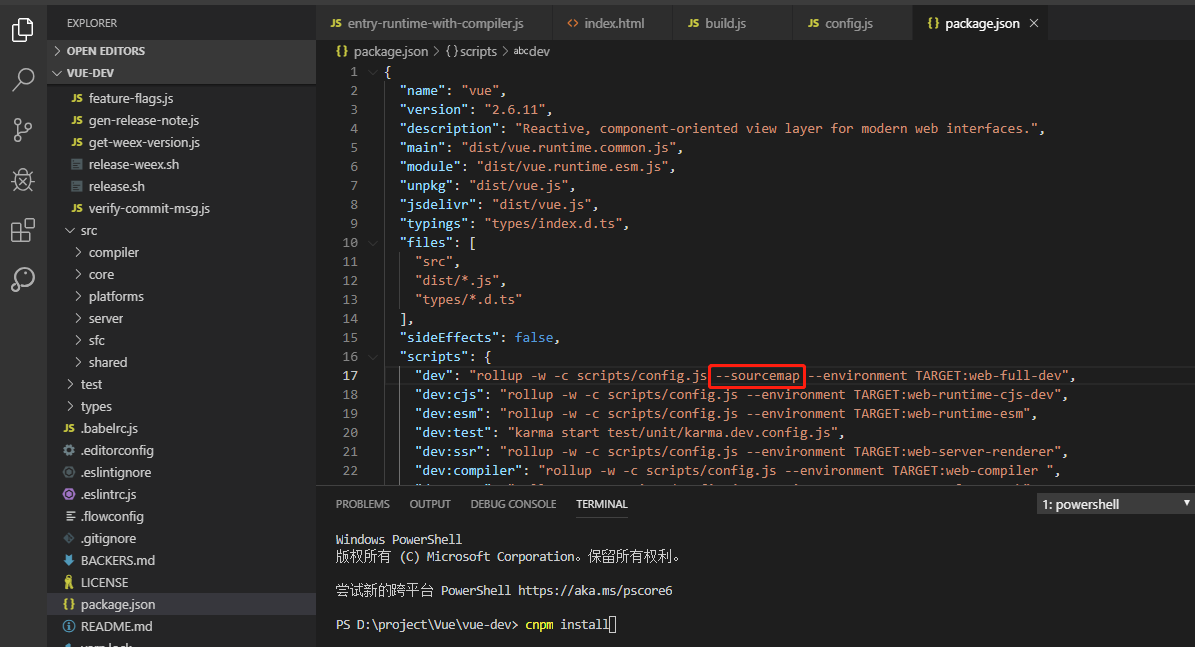Open the Debug view bug icon
Viewport: 1195px width, 647px height.
[x=23, y=180]
